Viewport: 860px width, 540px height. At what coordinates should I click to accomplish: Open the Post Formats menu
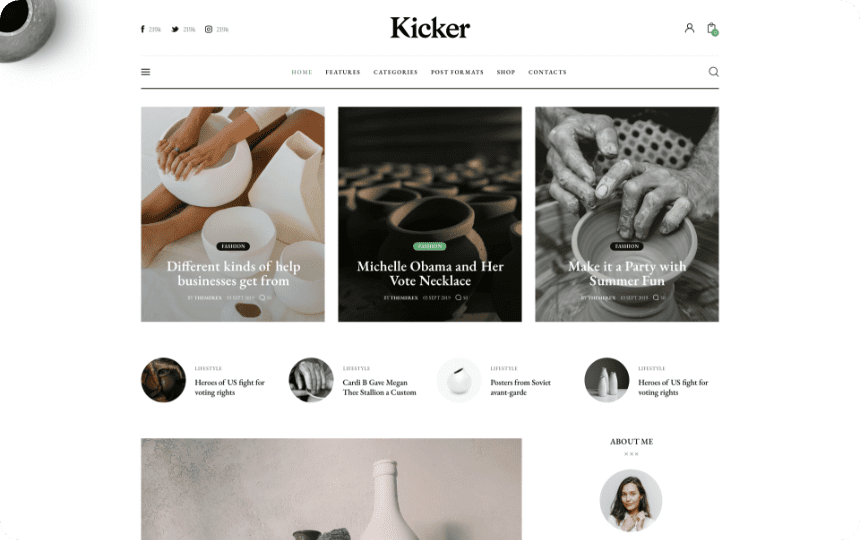[457, 72]
